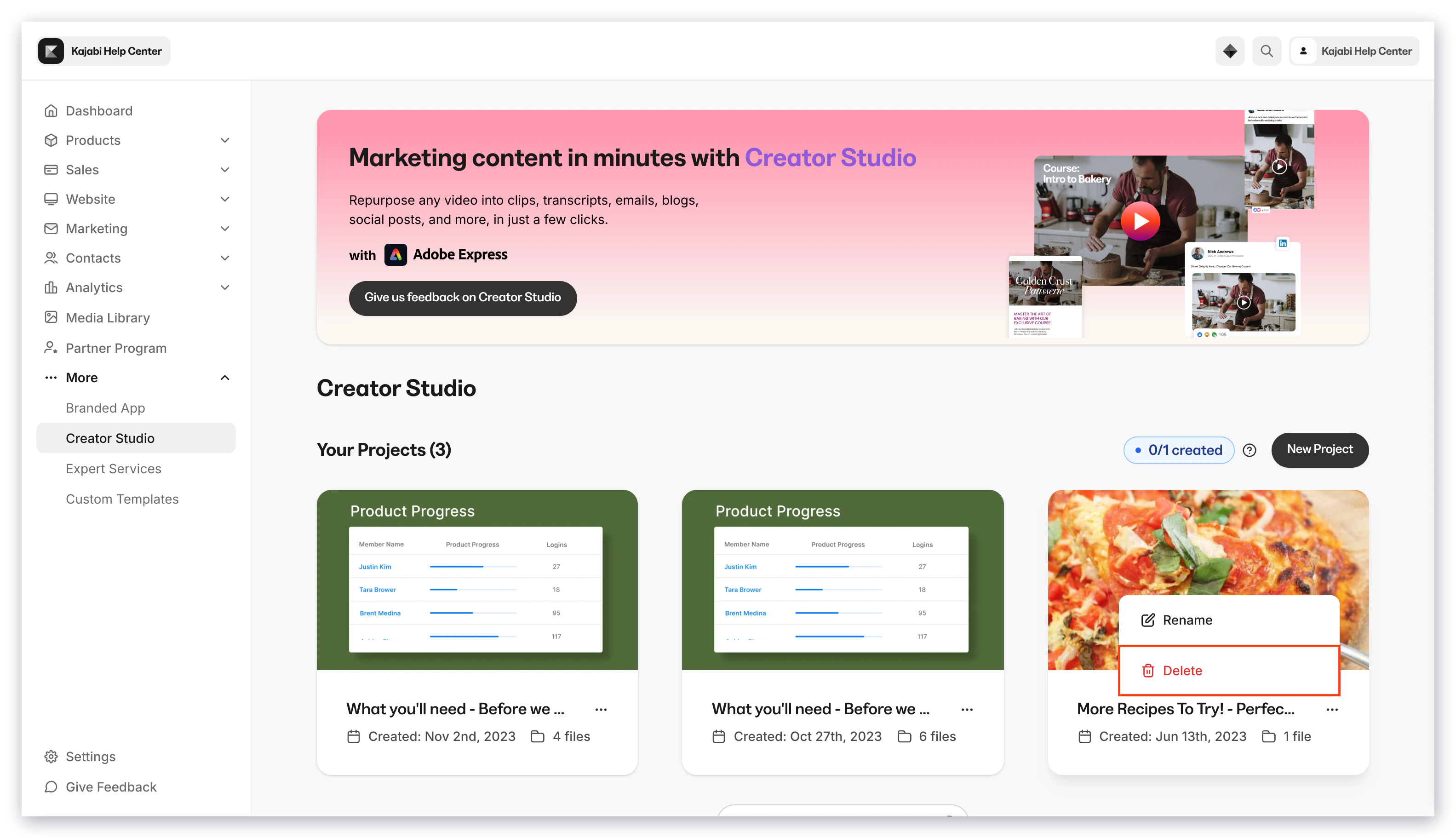Image resolution: width=1456 pixels, height=838 pixels.
Task: Click the Analytics bar chart icon
Action: (x=51, y=287)
